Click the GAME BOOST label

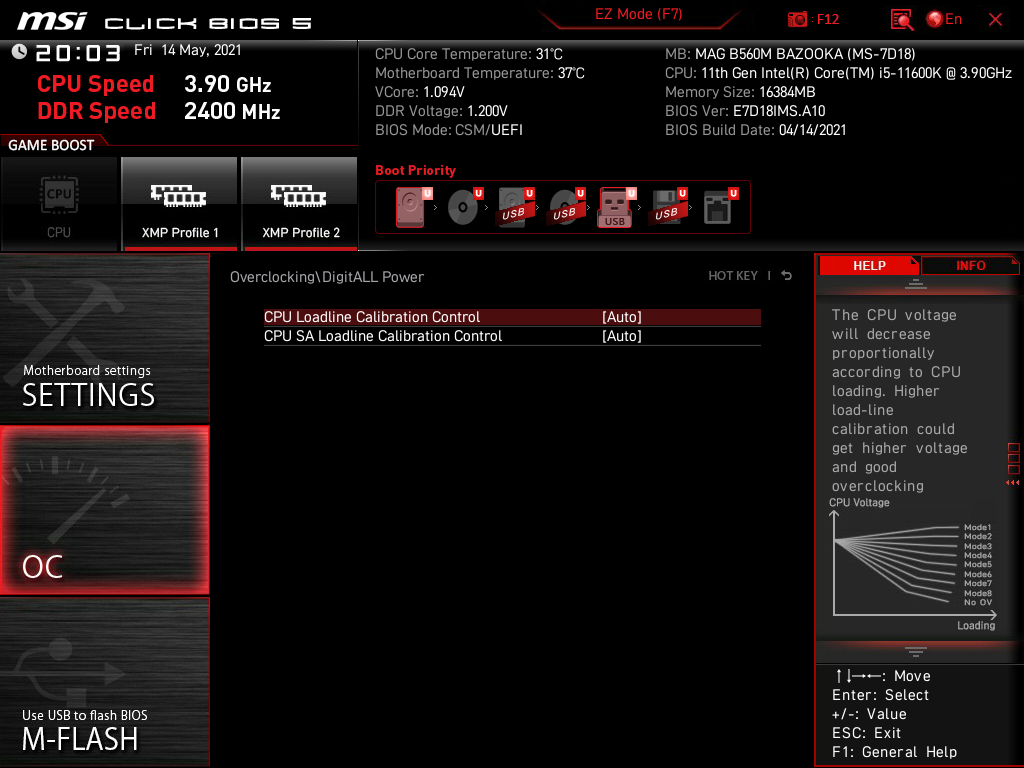pyautogui.click(x=51, y=145)
